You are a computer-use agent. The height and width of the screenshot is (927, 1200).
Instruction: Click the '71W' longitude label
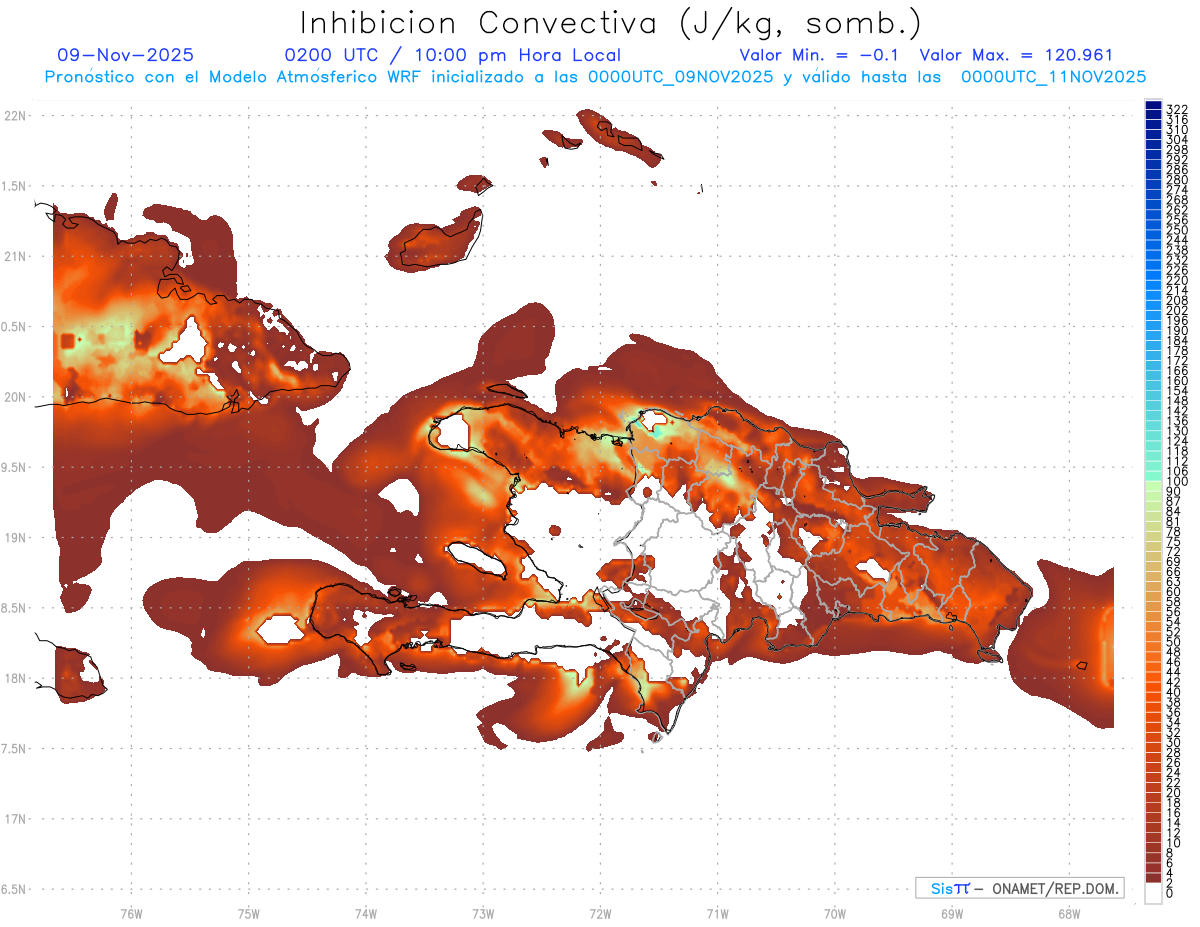[717, 913]
